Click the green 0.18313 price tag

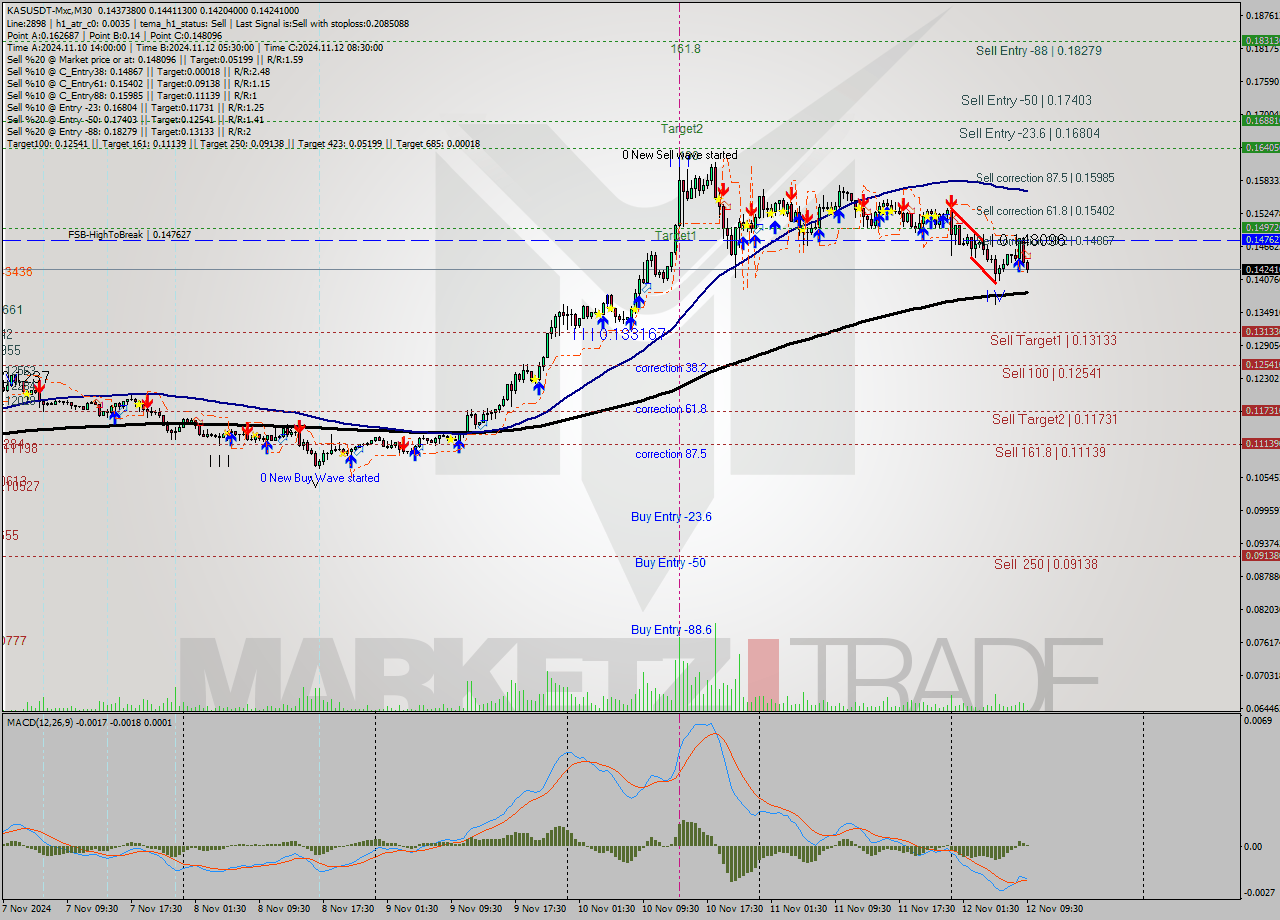(x=1260, y=41)
